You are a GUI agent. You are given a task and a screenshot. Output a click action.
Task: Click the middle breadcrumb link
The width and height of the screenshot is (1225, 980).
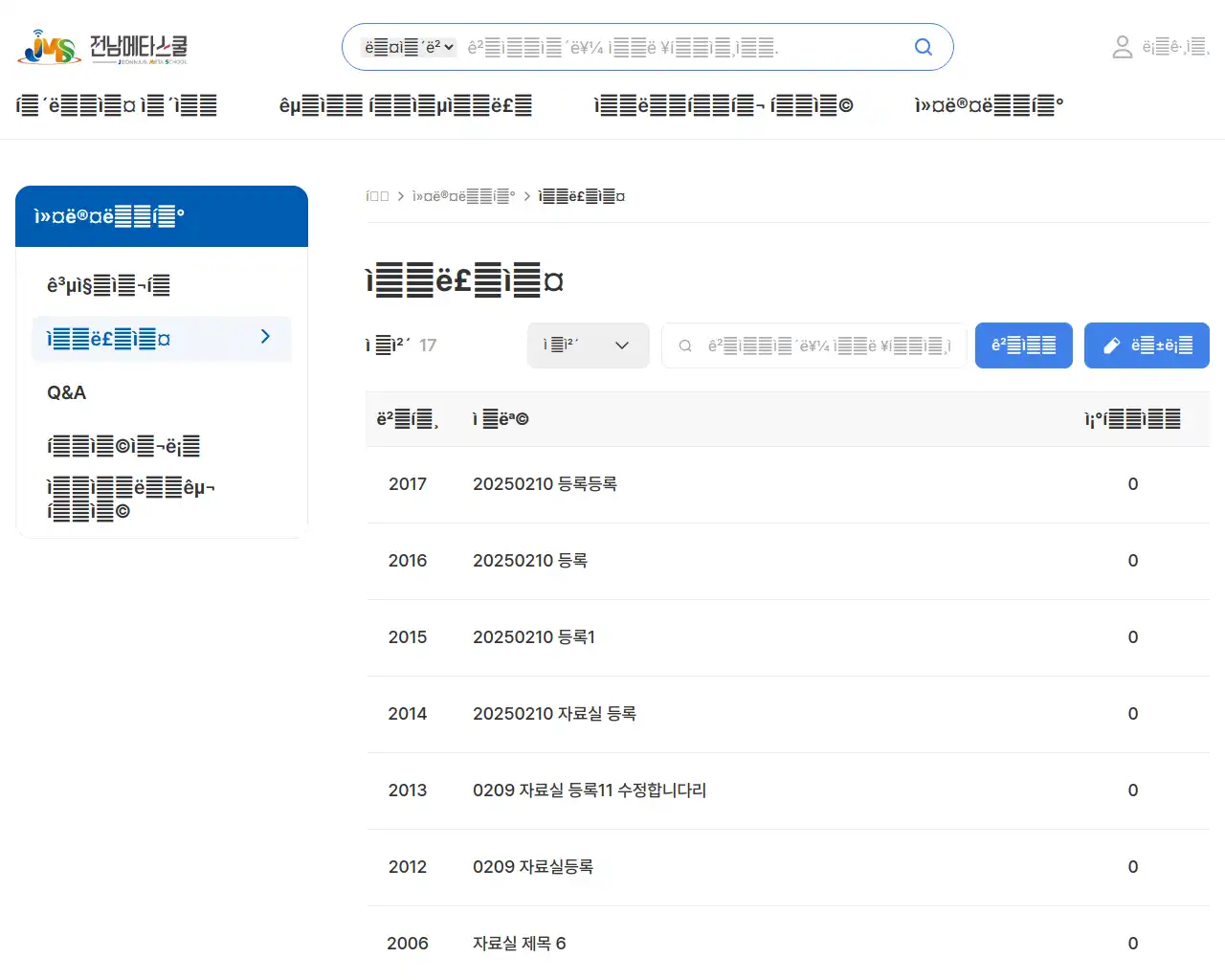[x=463, y=196]
